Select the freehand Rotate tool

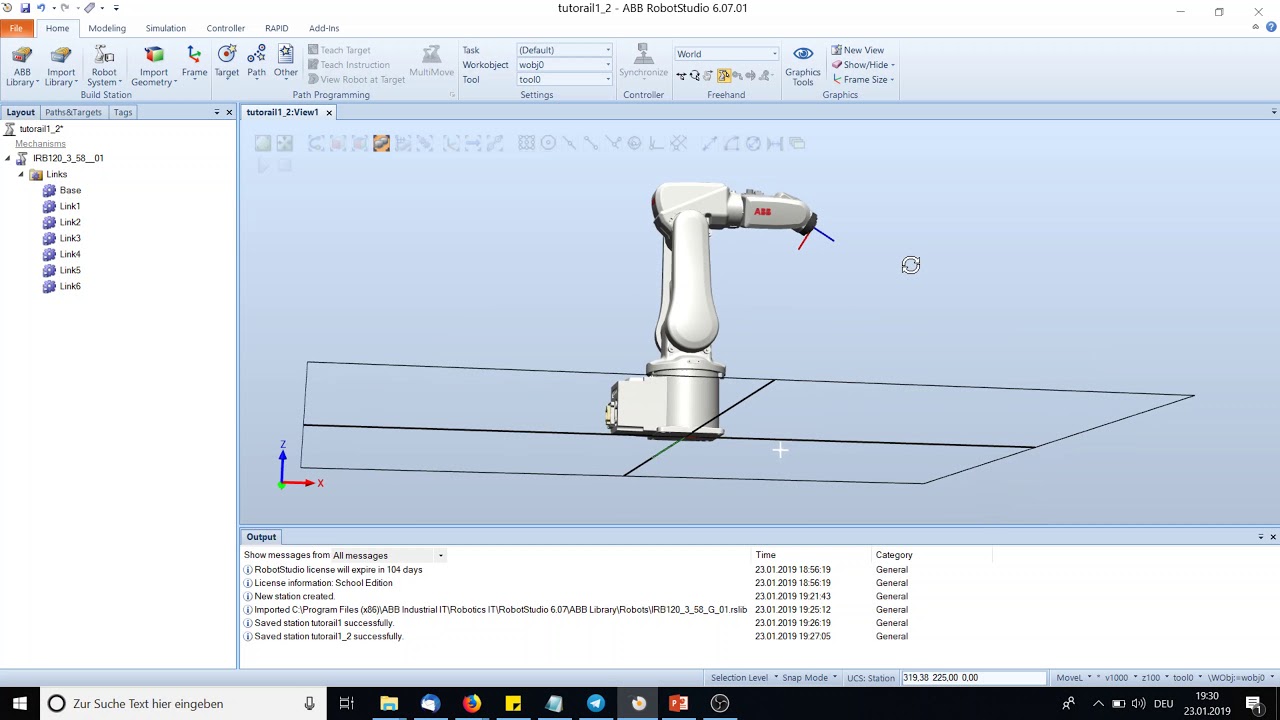(695, 76)
